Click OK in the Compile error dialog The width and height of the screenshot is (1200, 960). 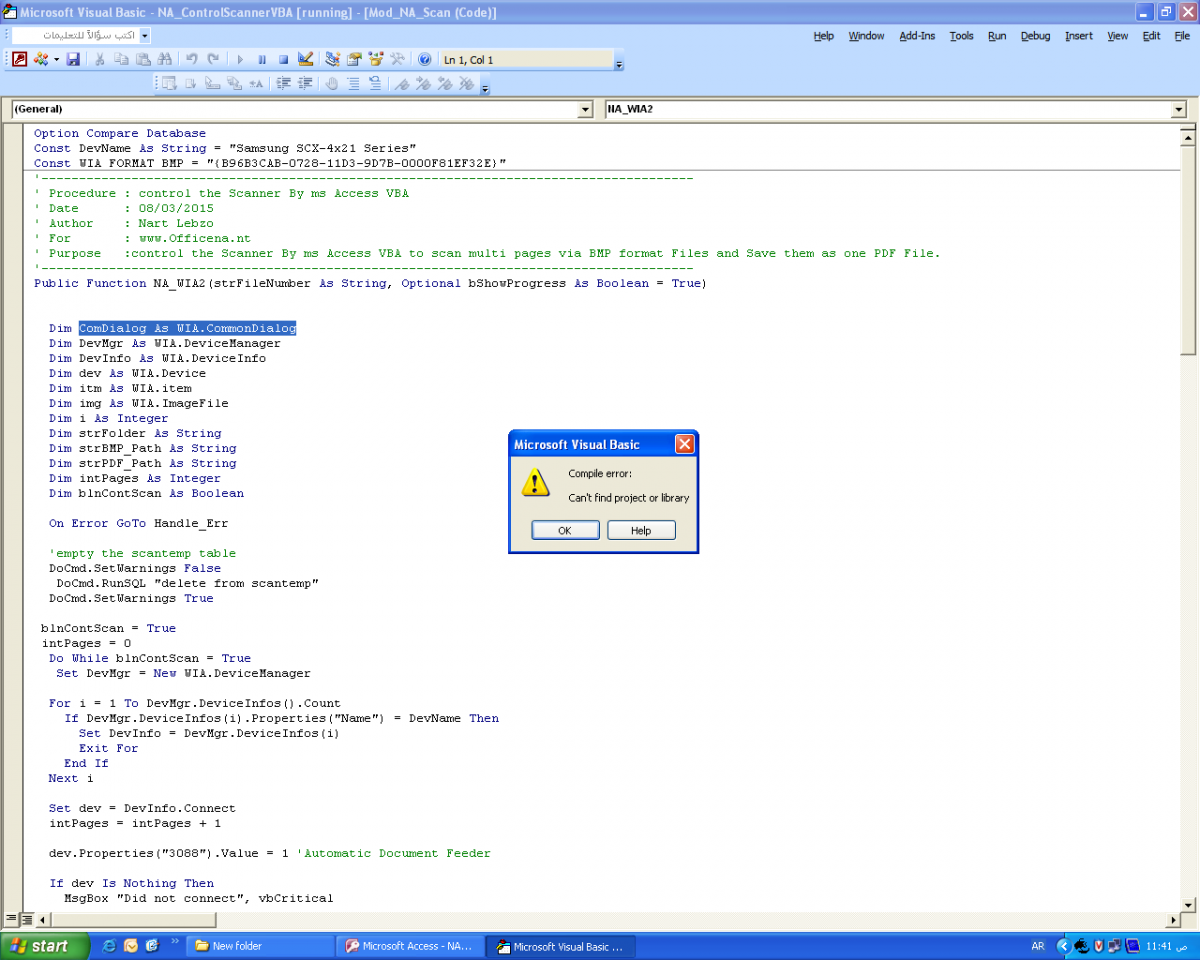pos(565,530)
